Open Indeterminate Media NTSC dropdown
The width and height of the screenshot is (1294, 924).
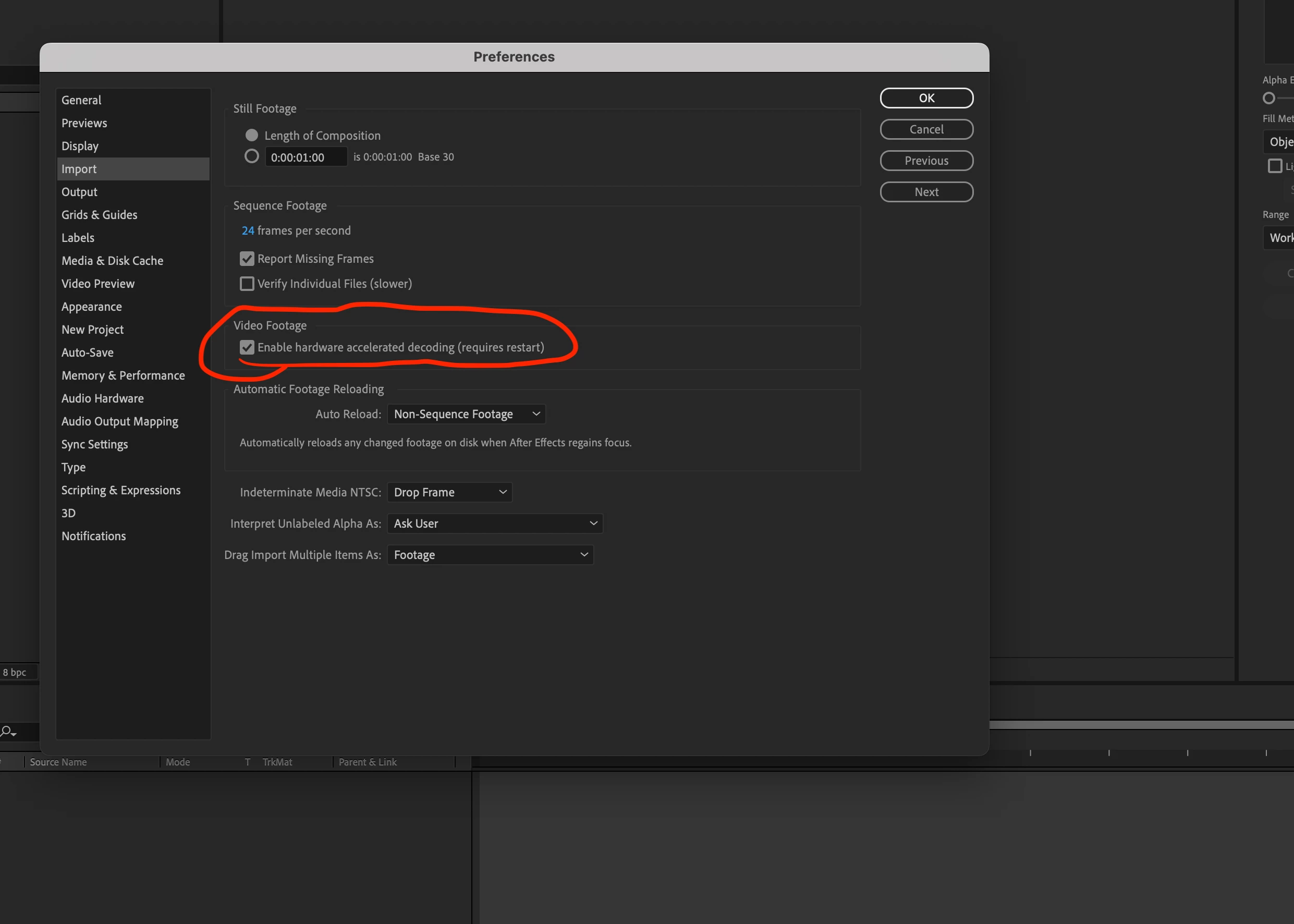coord(449,492)
